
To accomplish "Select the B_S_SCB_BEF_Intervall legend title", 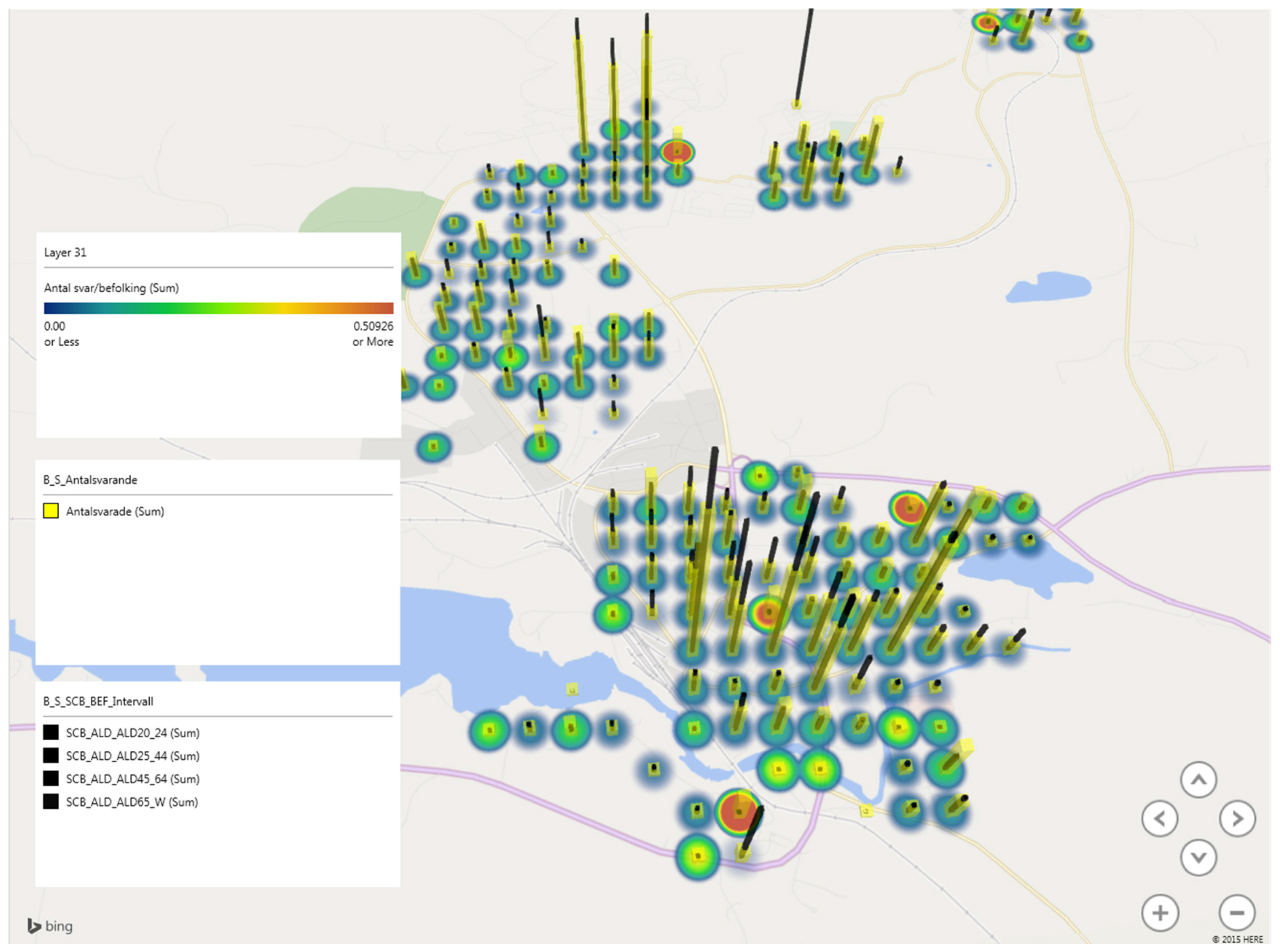I will pyautogui.click(x=98, y=701).
